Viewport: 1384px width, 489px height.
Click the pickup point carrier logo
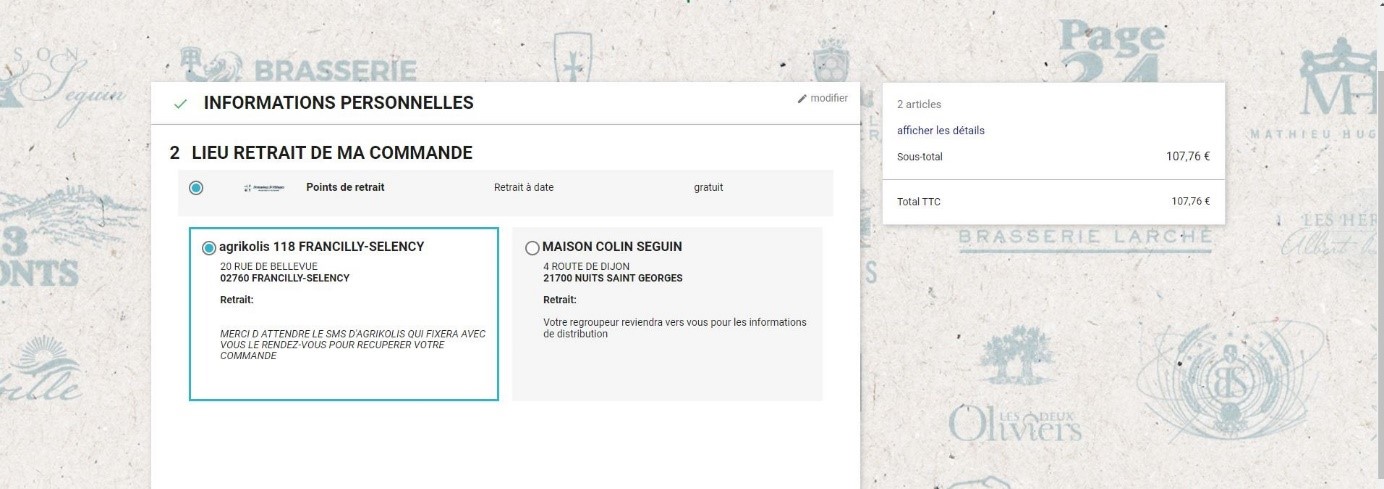pyautogui.click(x=264, y=188)
